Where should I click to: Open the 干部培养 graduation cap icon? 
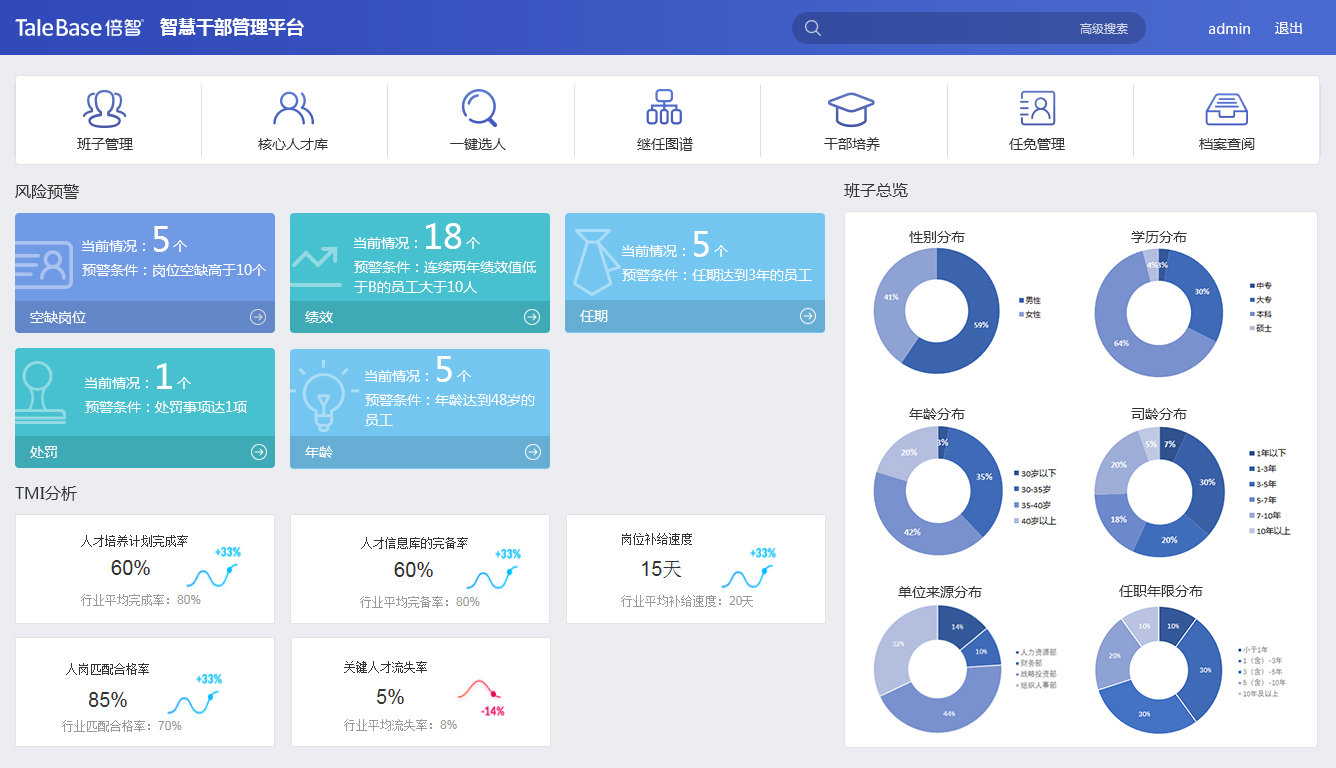pyautogui.click(x=851, y=108)
